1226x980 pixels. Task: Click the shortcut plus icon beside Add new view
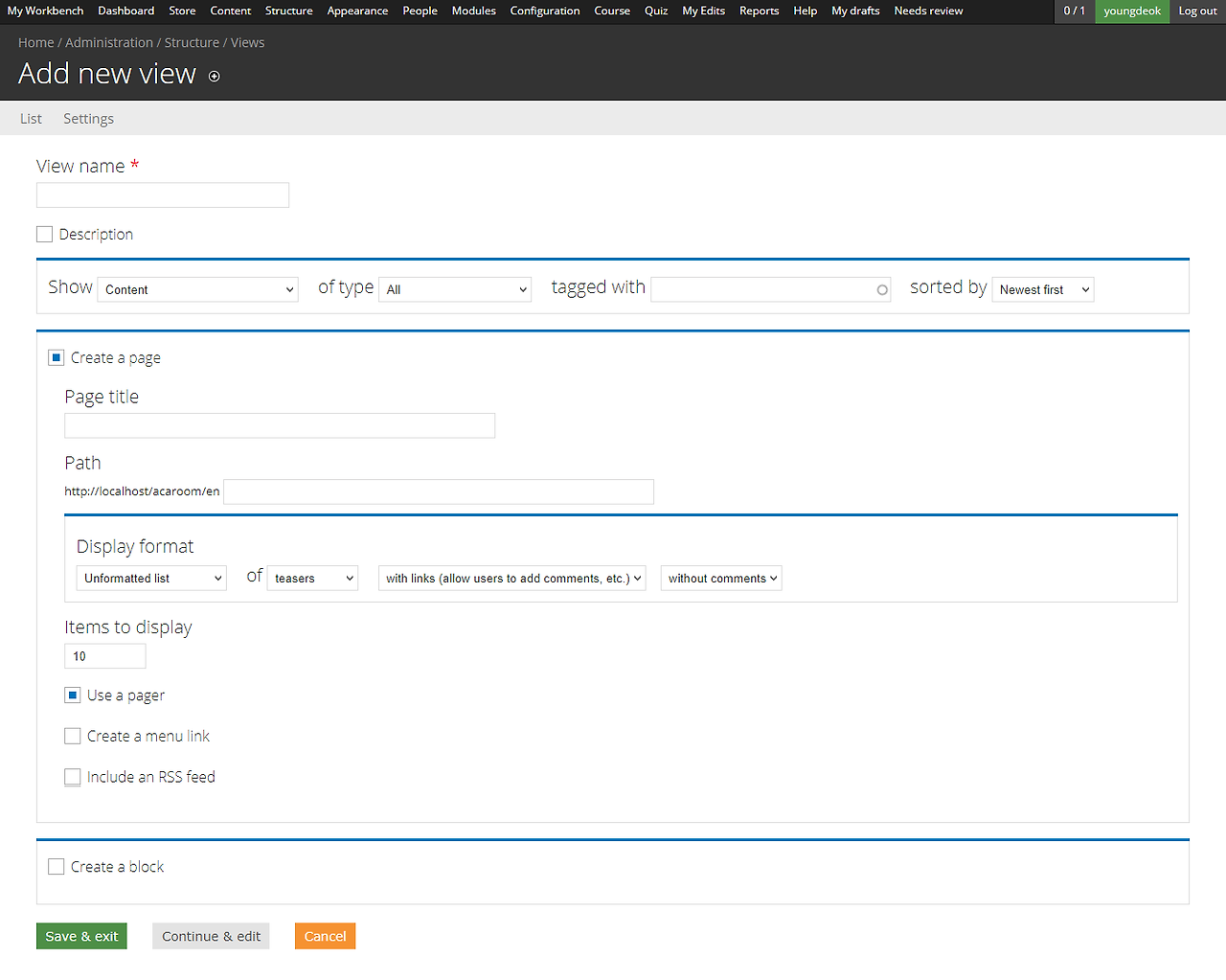pos(215,77)
